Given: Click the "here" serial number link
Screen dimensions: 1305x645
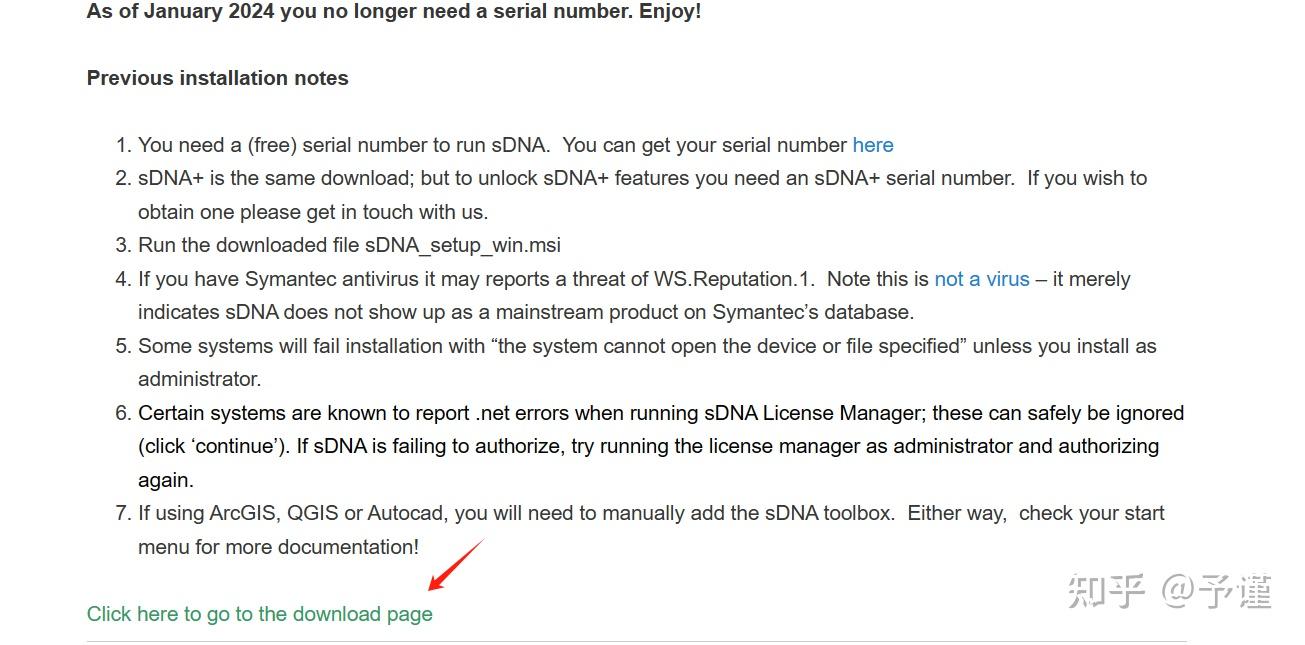Looking at the screenshot, I should 872,145.
